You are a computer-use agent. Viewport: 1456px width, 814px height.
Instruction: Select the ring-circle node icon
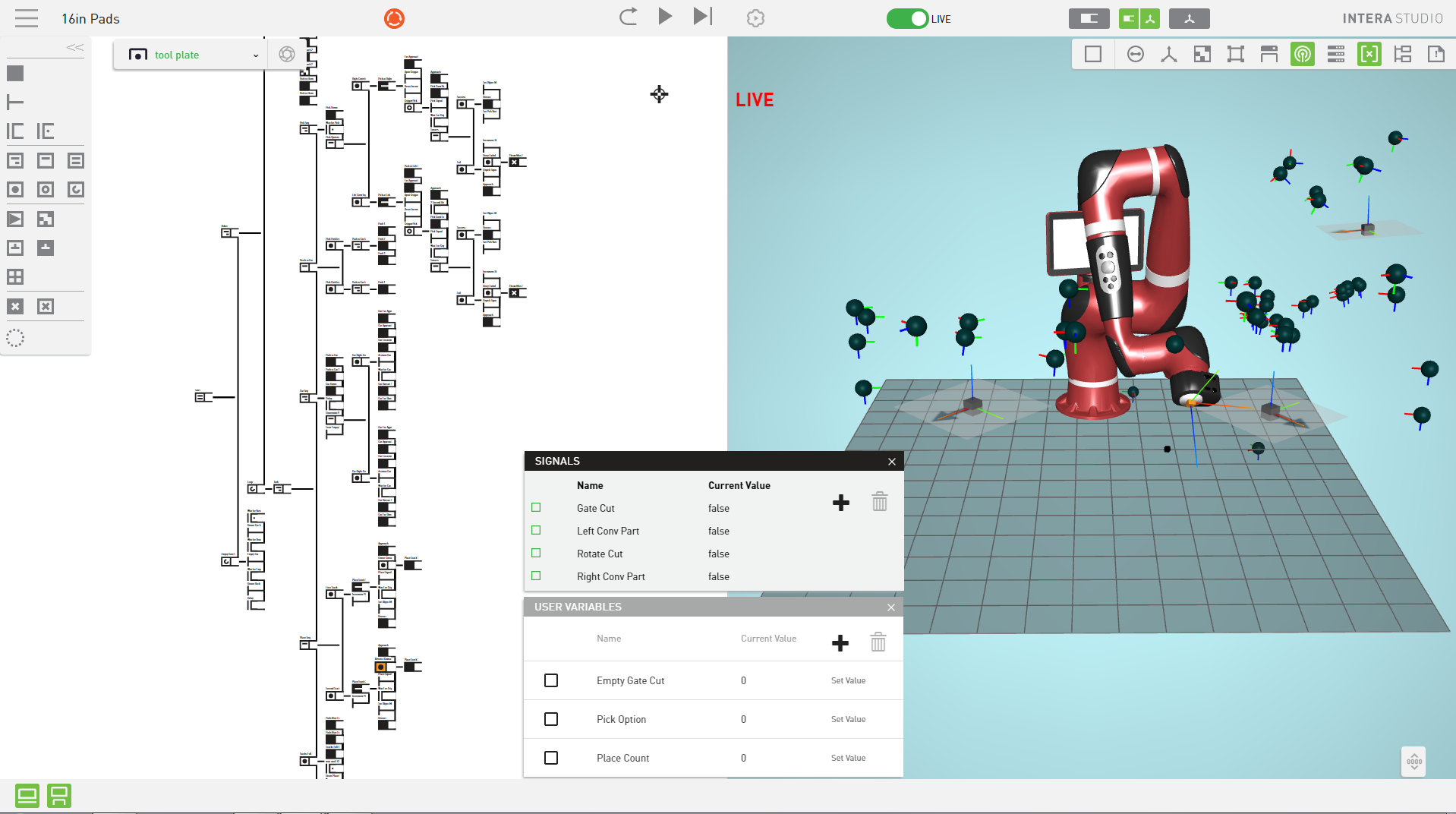[x=46, y=189]
